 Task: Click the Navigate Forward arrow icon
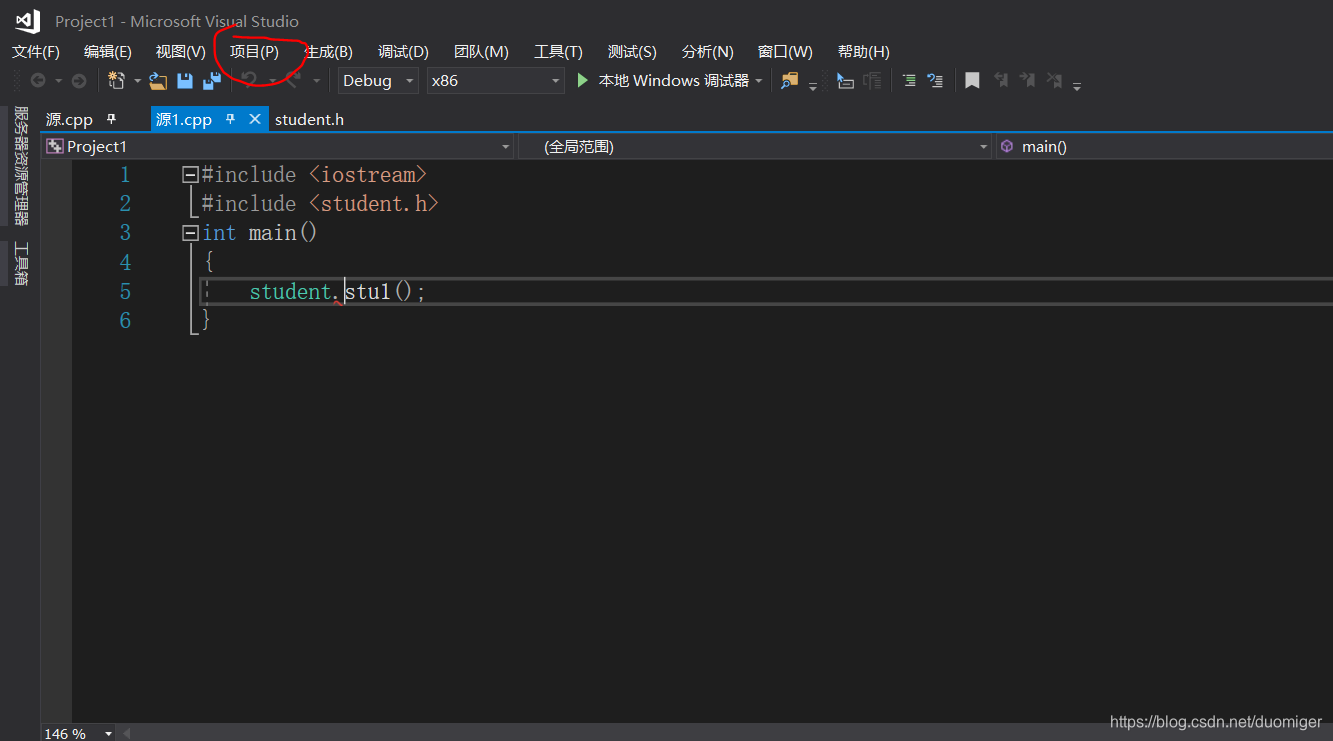coord(78,81)
